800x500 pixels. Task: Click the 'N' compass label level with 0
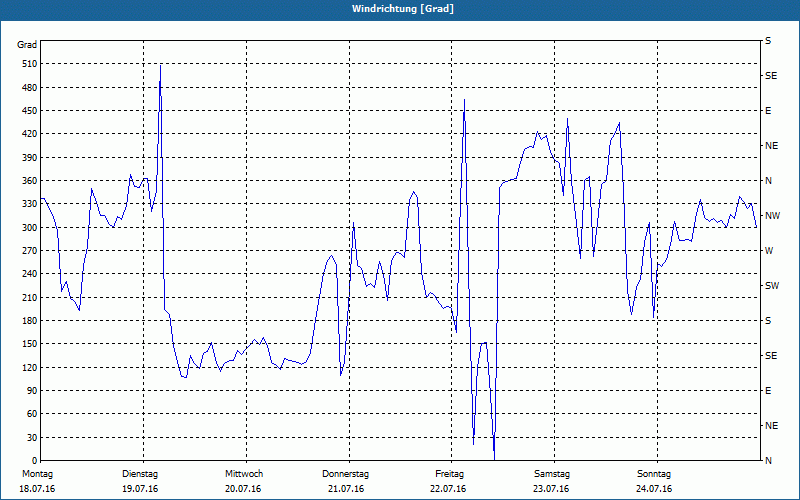[x=768, y=461]
